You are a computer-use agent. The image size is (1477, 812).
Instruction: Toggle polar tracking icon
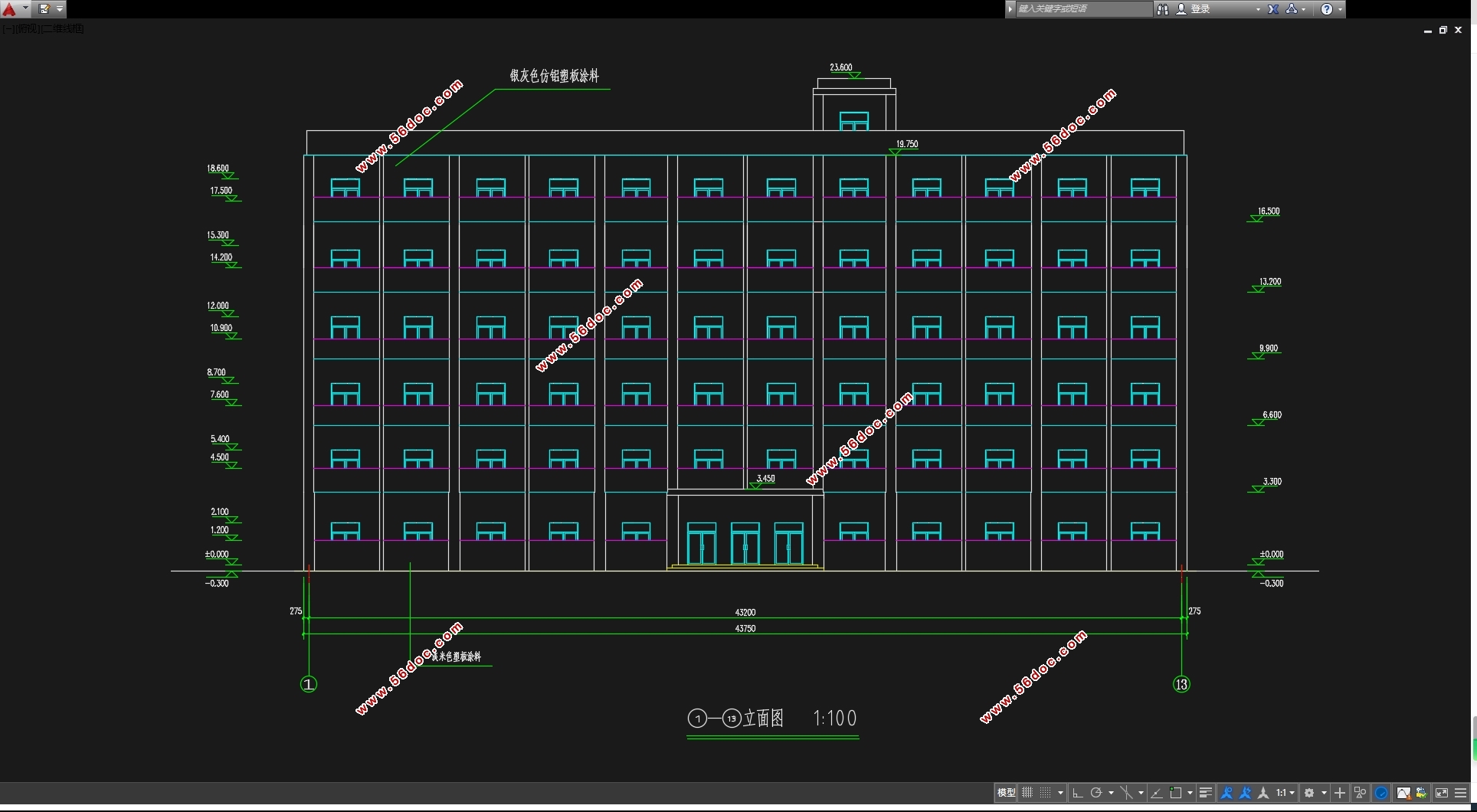tap(1096, 793)
